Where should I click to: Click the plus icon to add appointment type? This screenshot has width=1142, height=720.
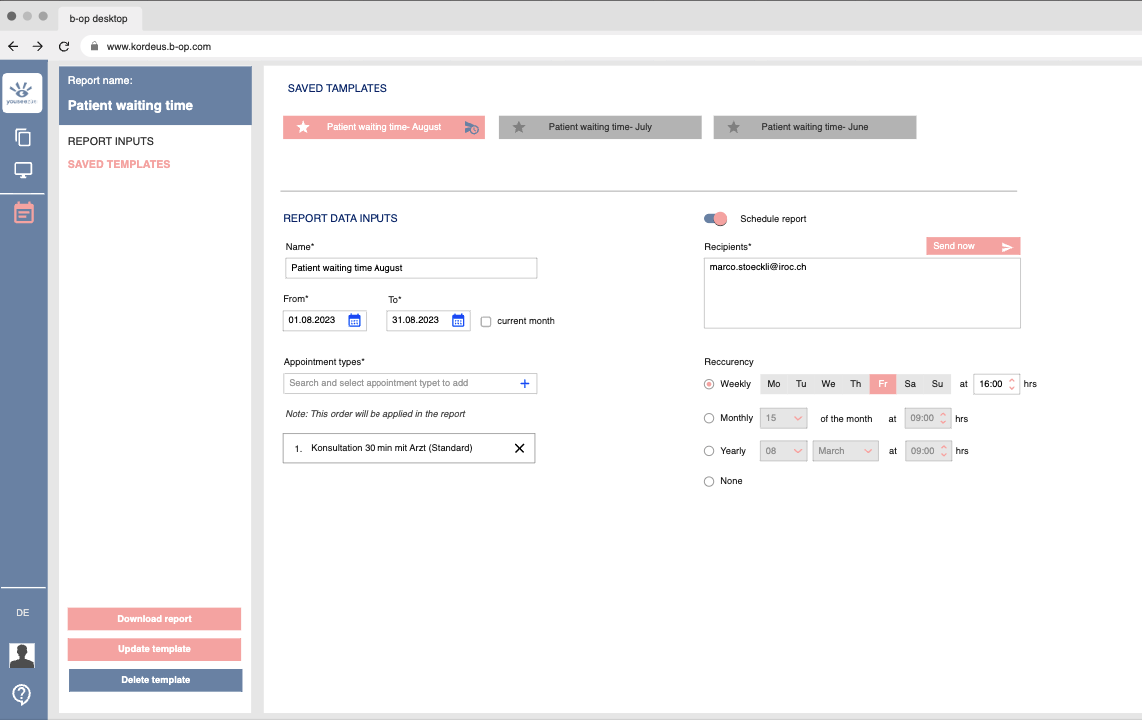click(x=524, y=383)
